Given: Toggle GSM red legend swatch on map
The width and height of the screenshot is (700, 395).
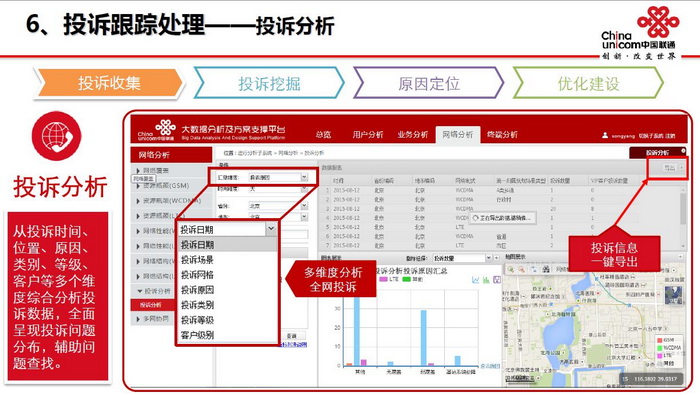Looking at the screenshot, I should (659, 341).
